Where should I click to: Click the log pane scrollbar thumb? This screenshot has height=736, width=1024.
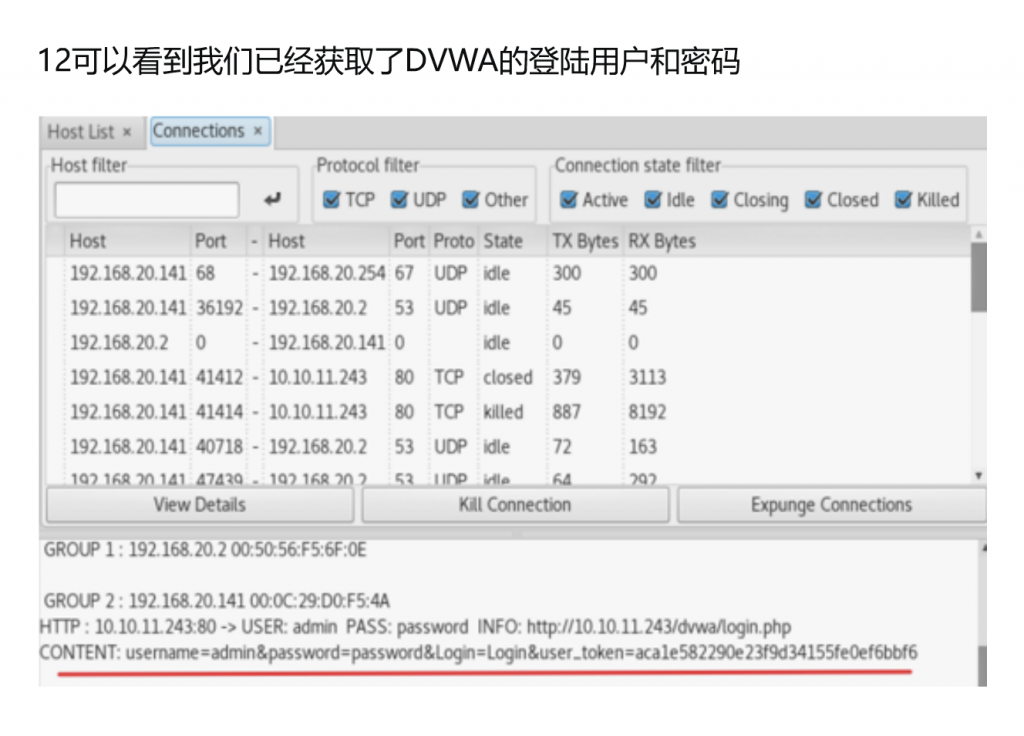(983, 666)
